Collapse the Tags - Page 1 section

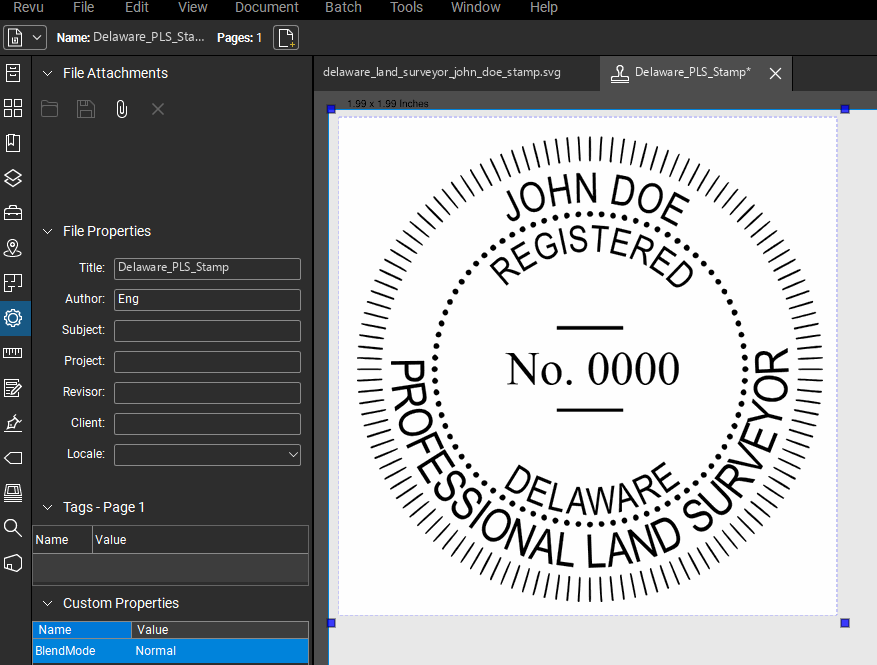pyautogui.click(x=48, y=507)
